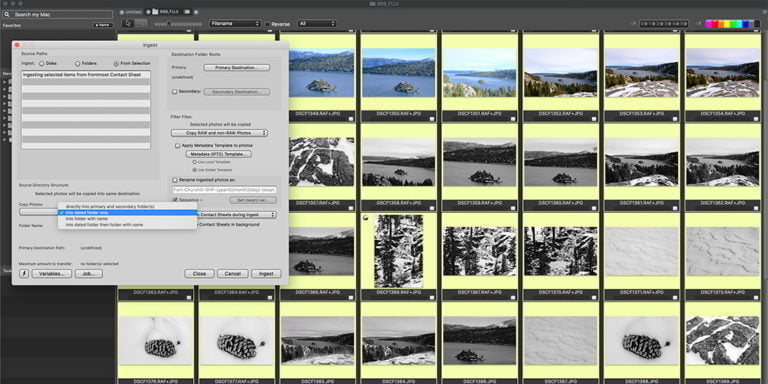Click the Close button in Ingest dialog
Viewport: 768px width, 384px height.
(x=199, y=274)
